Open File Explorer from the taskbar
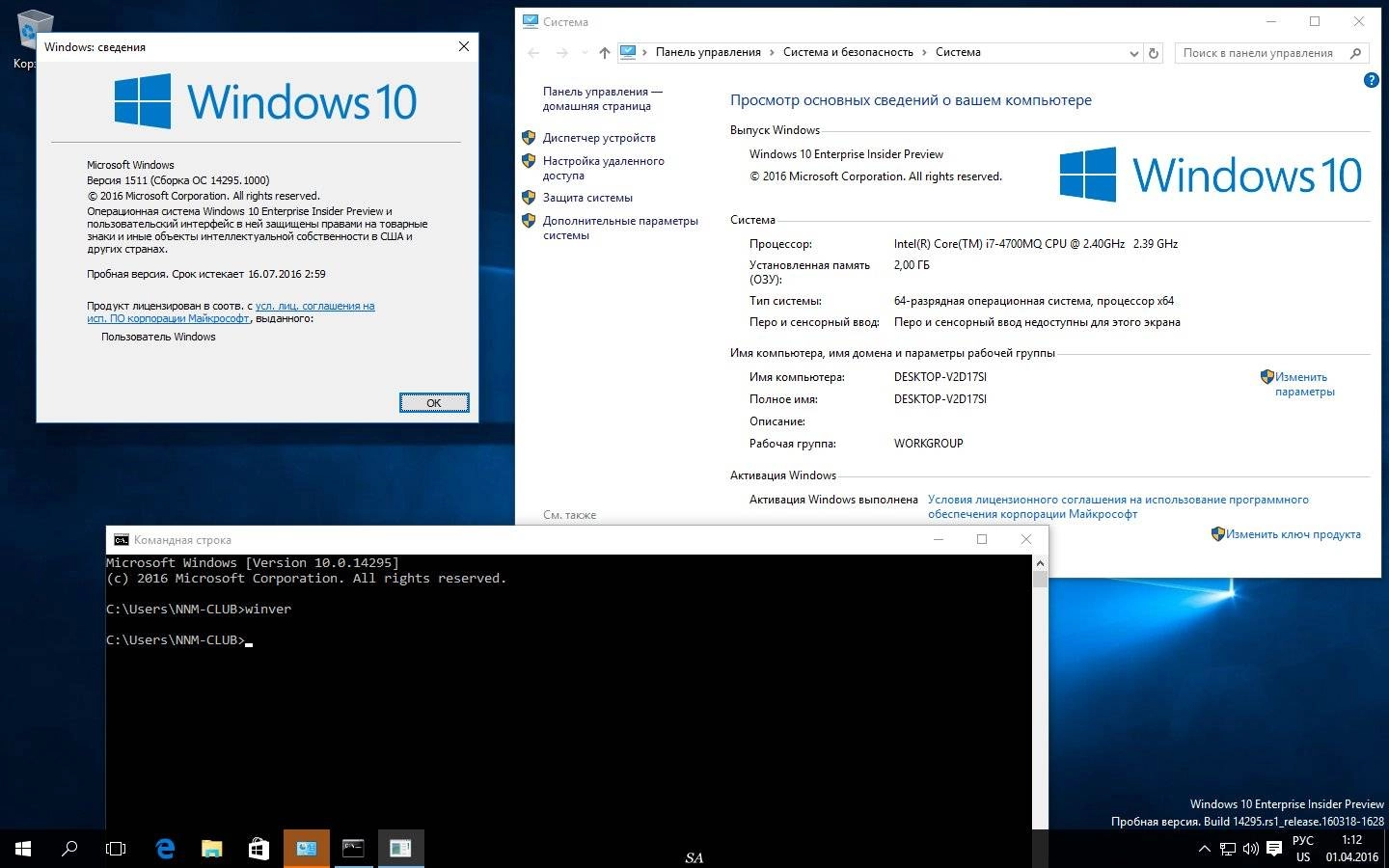This screenshot has height=868, width=1389. (x=212, y=849)
